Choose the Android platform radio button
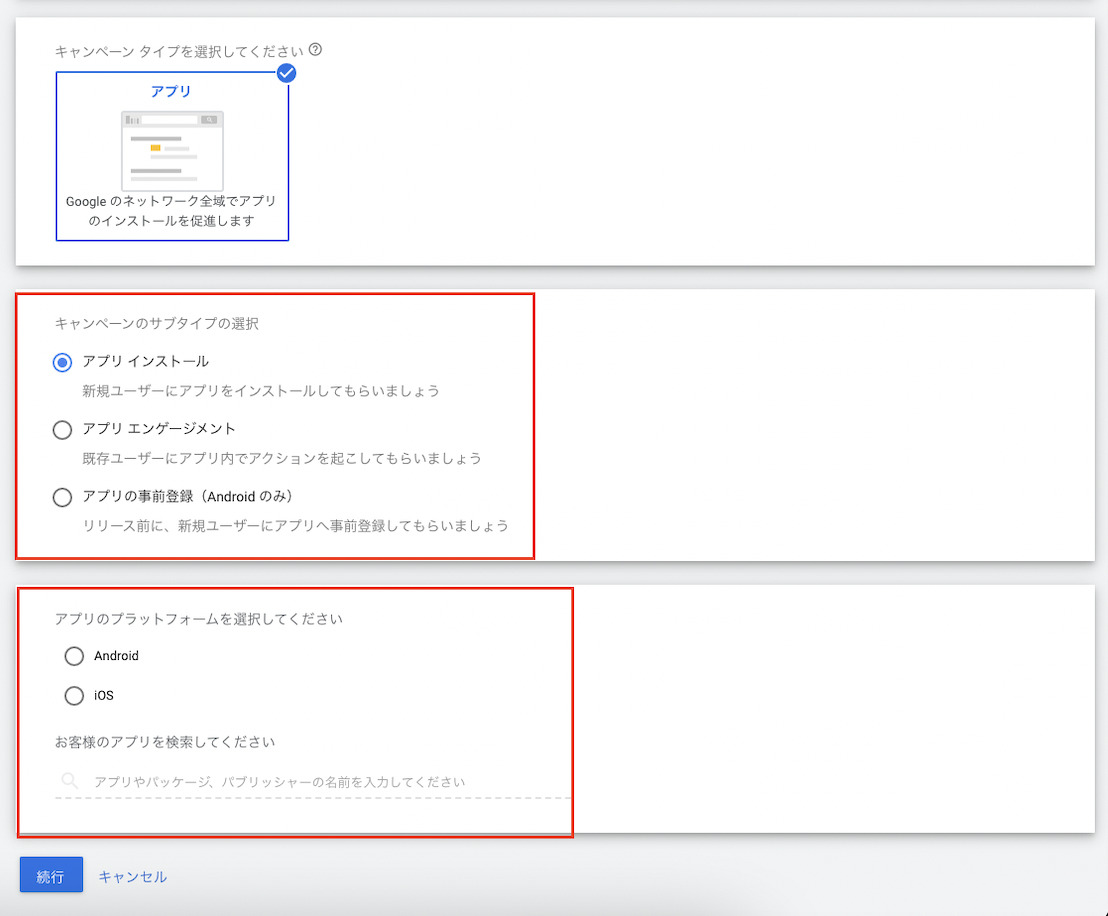1108x916 pixels. click(x=74, y=656)
